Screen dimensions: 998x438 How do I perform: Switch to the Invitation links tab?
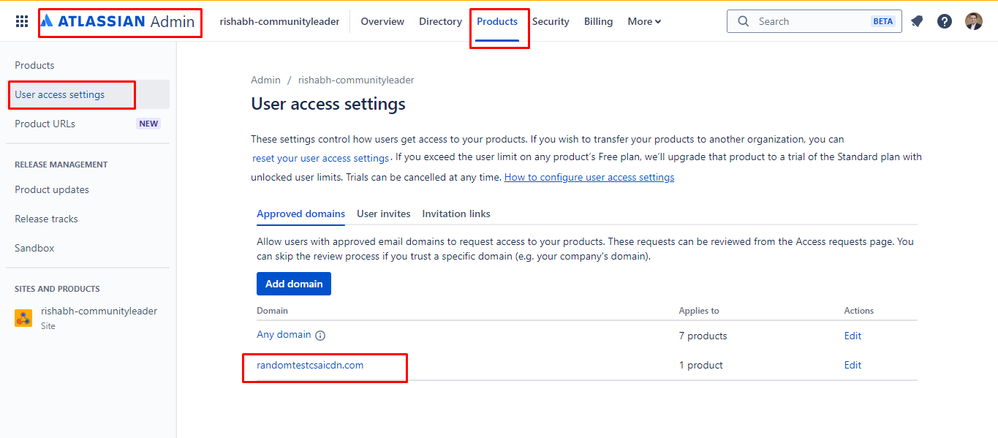456,214
